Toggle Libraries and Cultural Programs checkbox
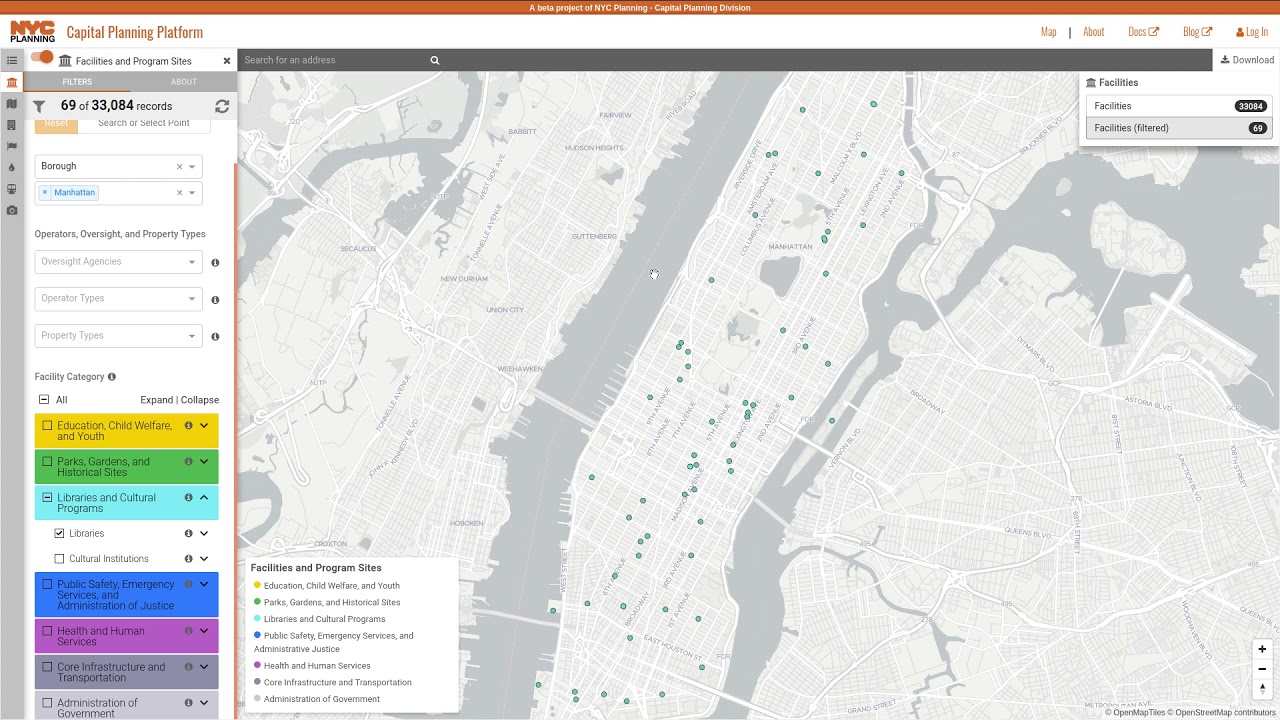Screen dimensions: 1280x720 click(x=47, y=498)
